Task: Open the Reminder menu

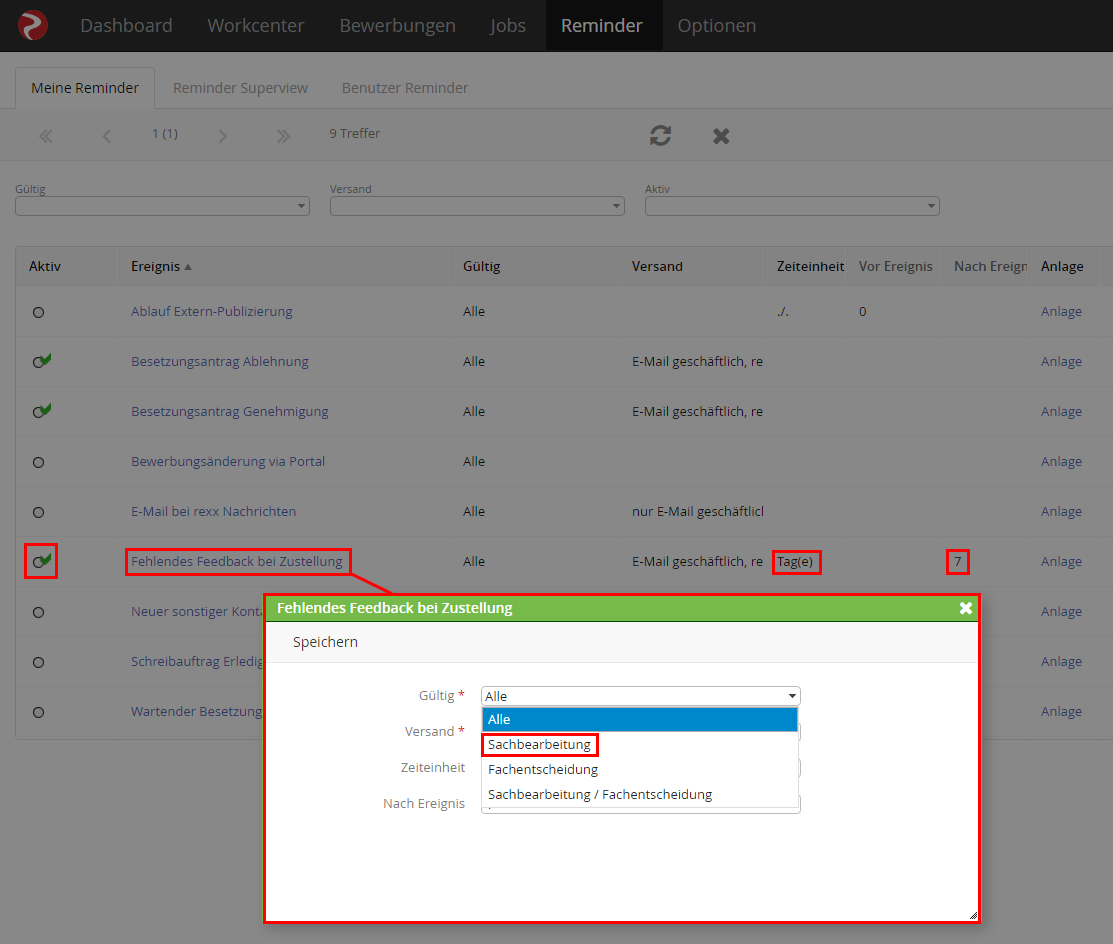Action: click(602, 26)
